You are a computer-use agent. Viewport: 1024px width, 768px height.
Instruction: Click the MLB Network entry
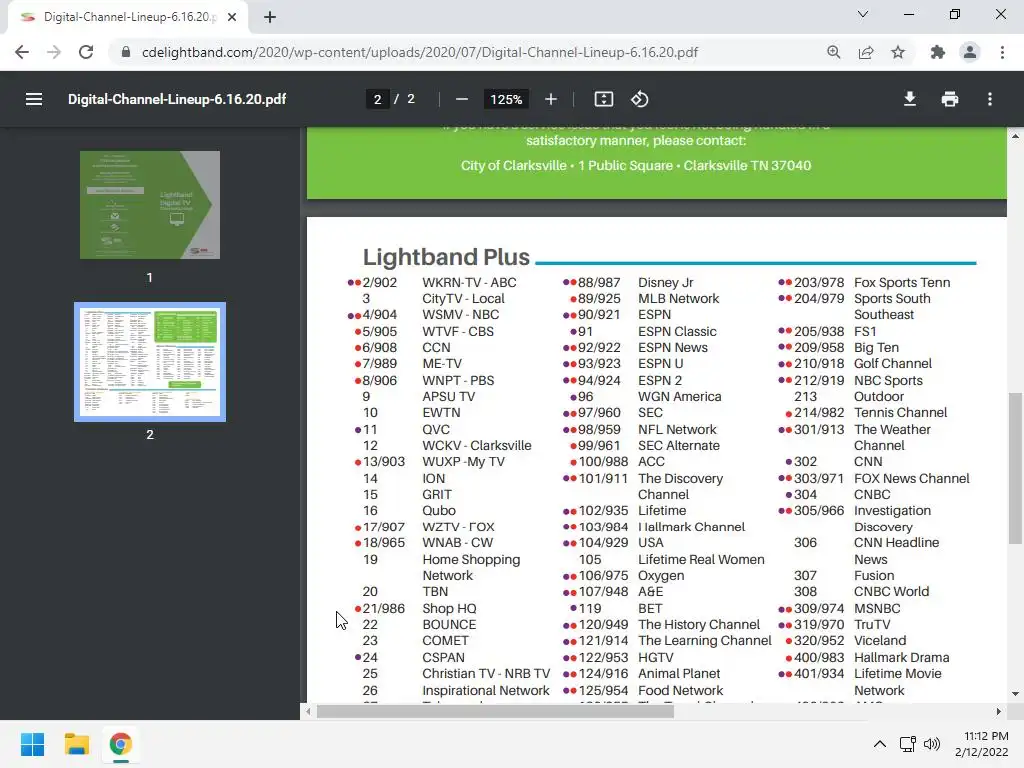[679, 298]
